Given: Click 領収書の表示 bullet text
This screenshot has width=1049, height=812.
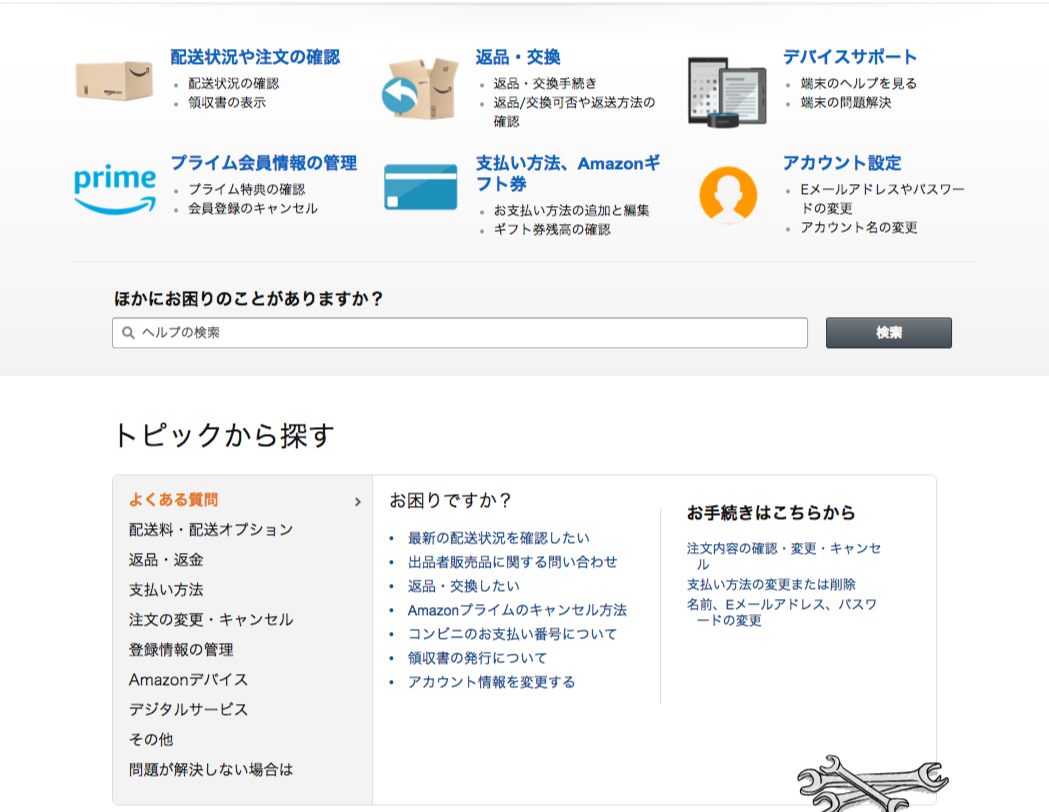Looking at the screenshot, I should pos(227,102).
